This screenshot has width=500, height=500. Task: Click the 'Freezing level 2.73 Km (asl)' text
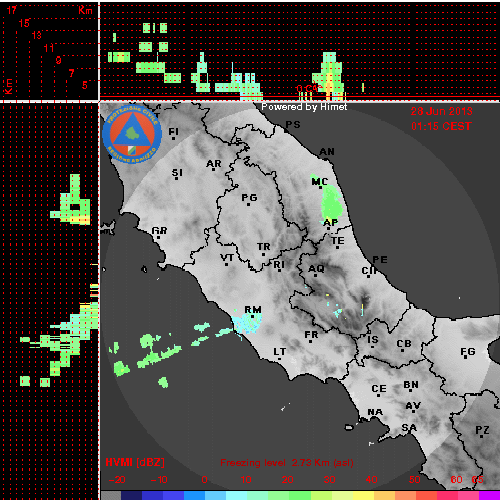pos(287,463)
